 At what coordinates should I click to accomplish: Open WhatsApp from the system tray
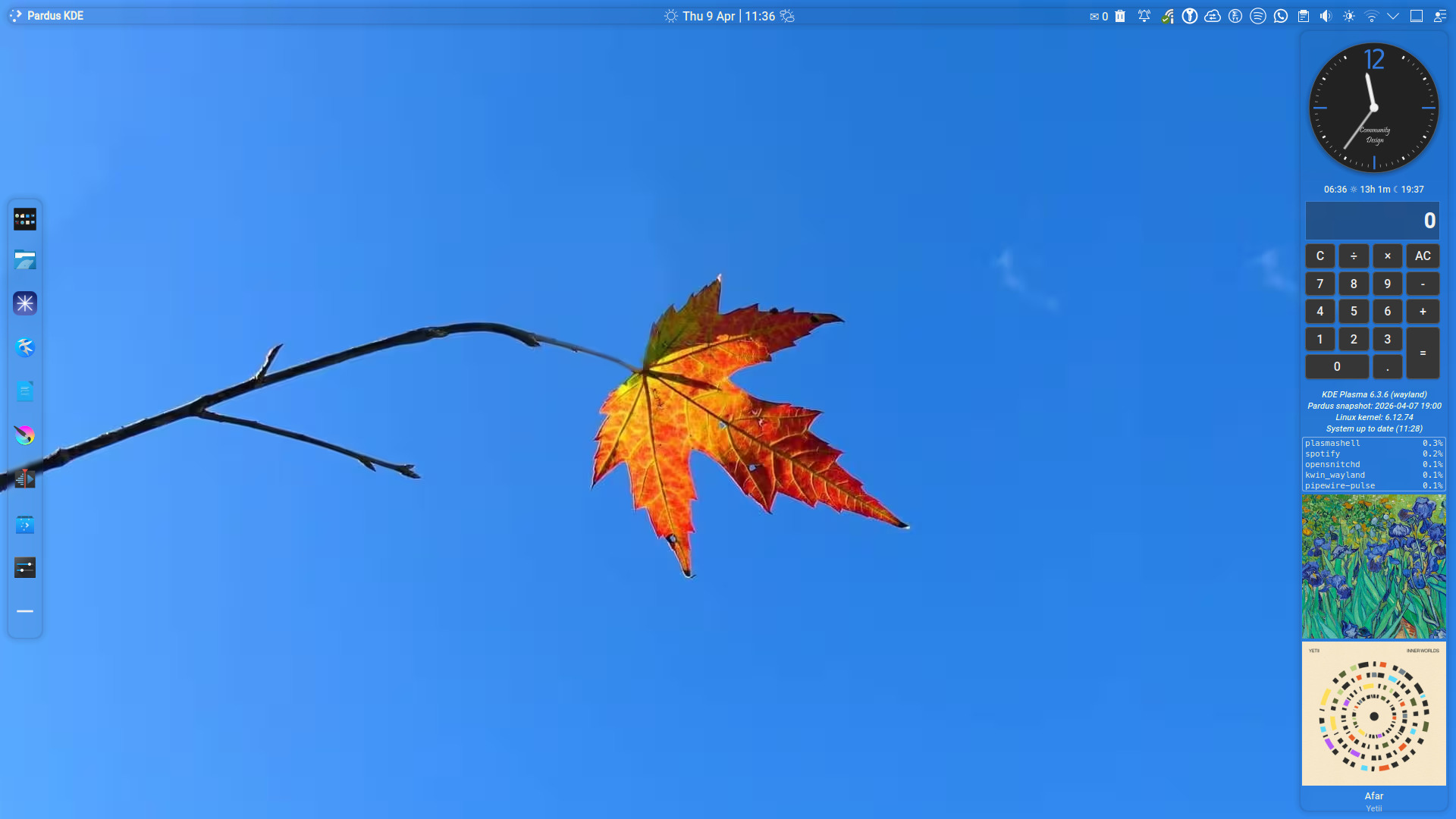(x=1281, y=16)
